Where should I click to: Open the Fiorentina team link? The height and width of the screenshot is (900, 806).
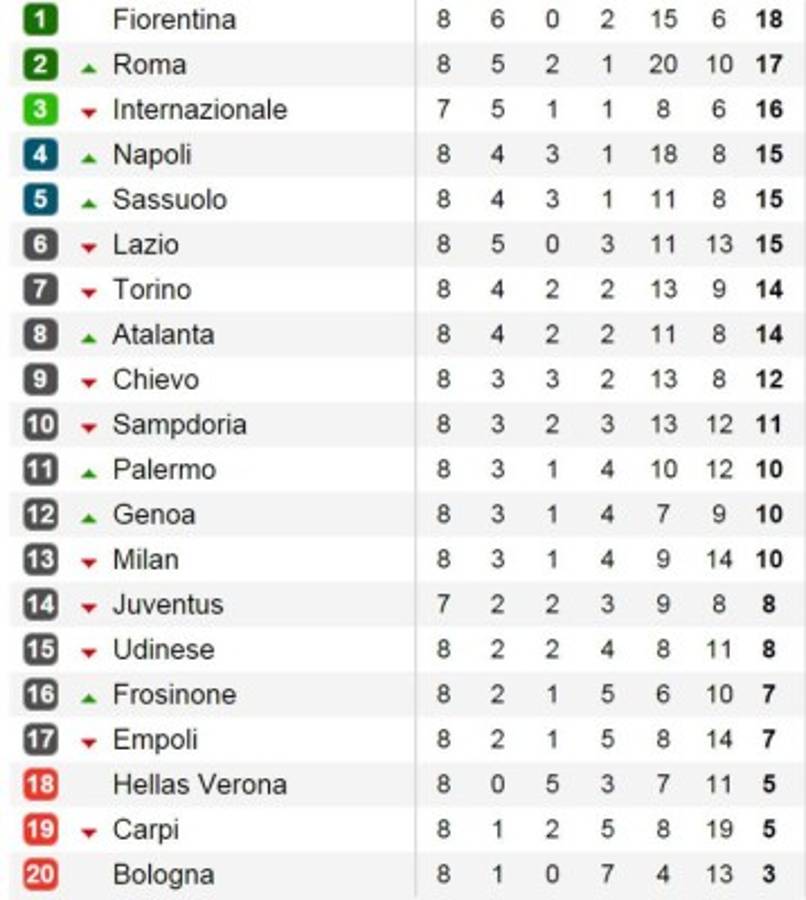tap(174, 19)
